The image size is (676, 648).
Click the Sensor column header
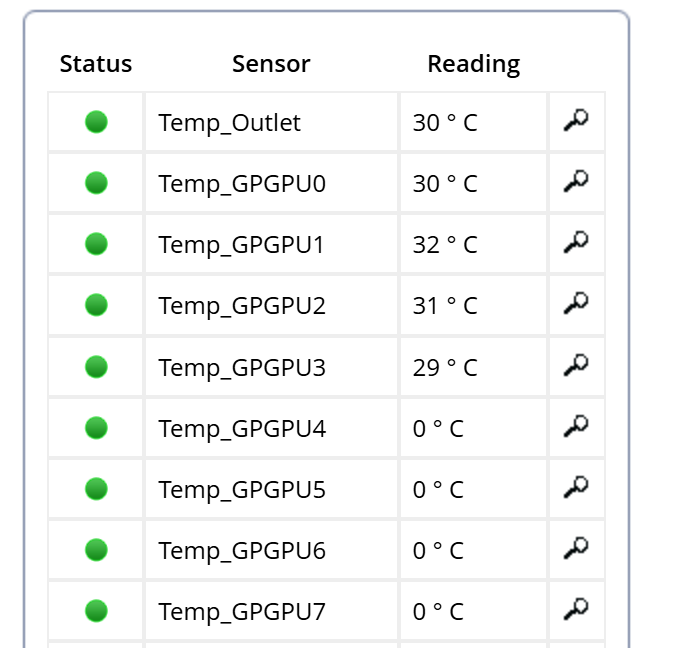[271, 64]
